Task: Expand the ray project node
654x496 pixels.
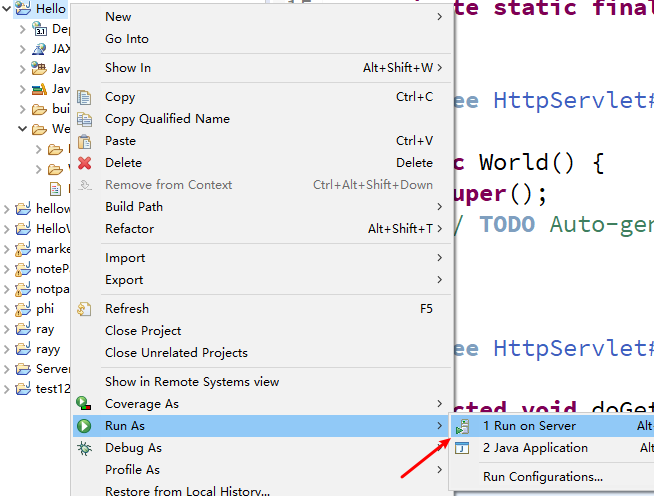Action: point(6,329)
